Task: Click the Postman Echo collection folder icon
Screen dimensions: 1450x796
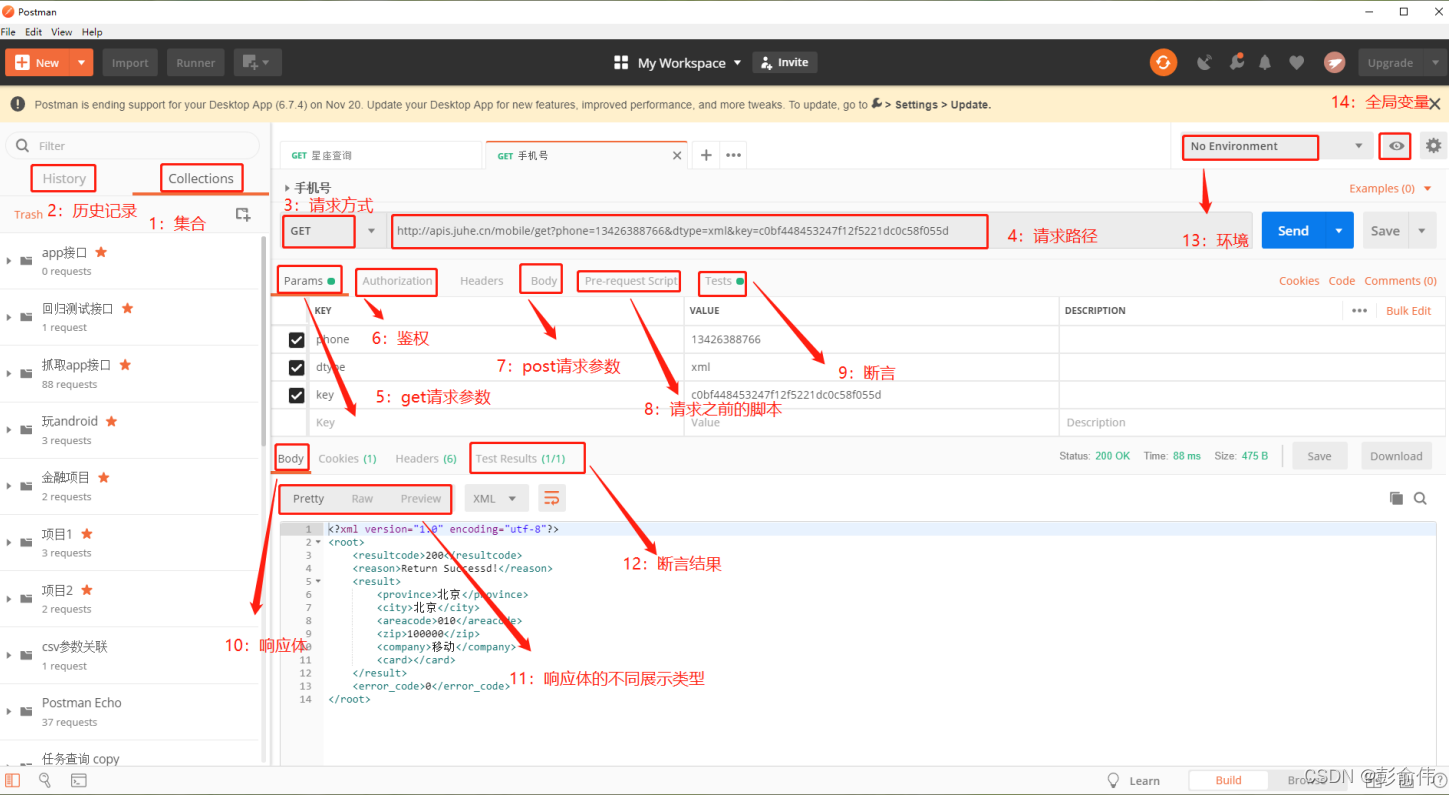Action: coord(25,711)
